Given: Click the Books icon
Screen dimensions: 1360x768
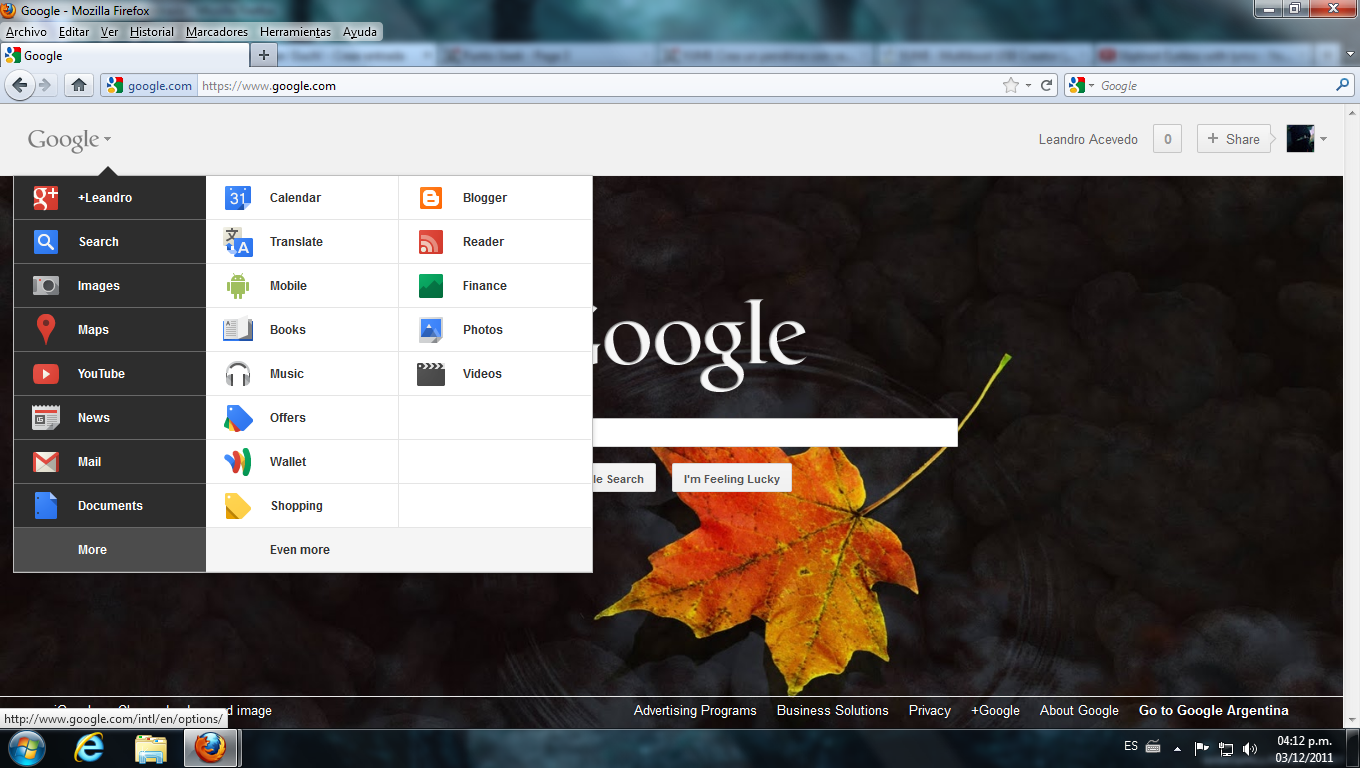Looking at the screenshot, I should click(x=238, y=329).
